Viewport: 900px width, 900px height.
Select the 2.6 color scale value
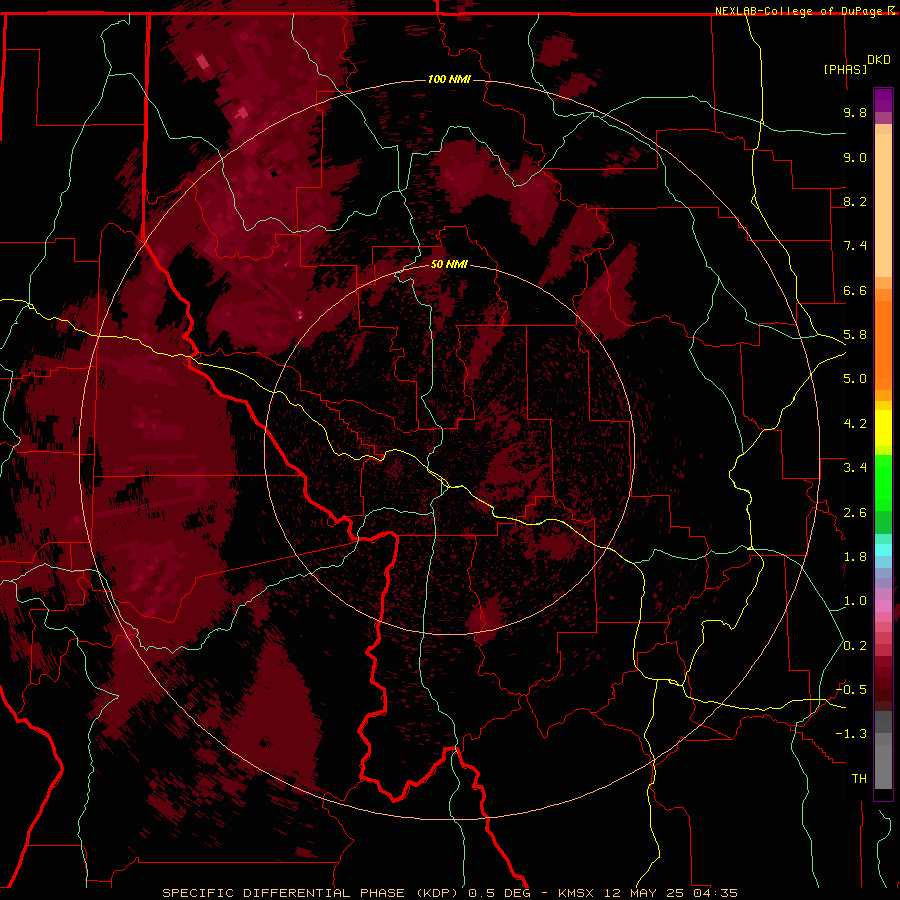pyautogui.click(x=855, y=513)
